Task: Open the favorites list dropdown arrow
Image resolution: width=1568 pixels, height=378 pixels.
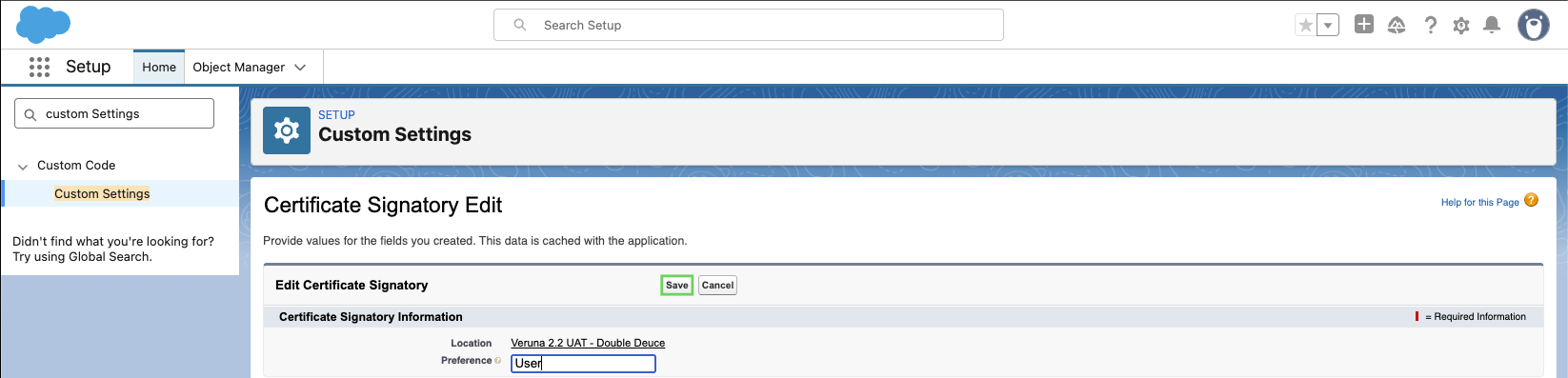Action: point(1327,26)
